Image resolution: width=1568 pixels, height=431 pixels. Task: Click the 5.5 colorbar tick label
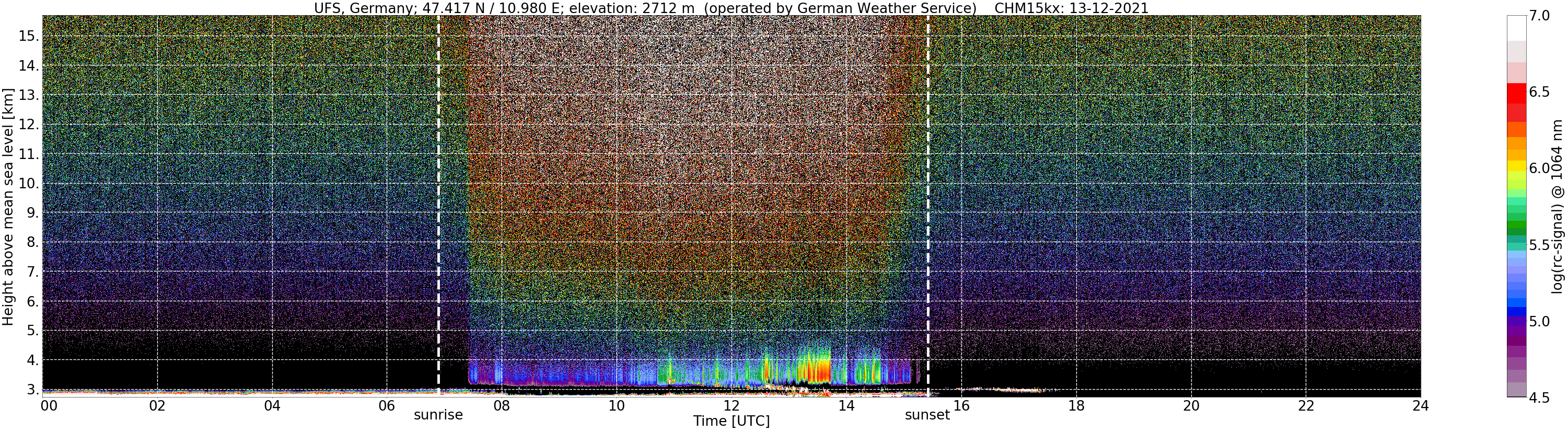[1539, 245]
